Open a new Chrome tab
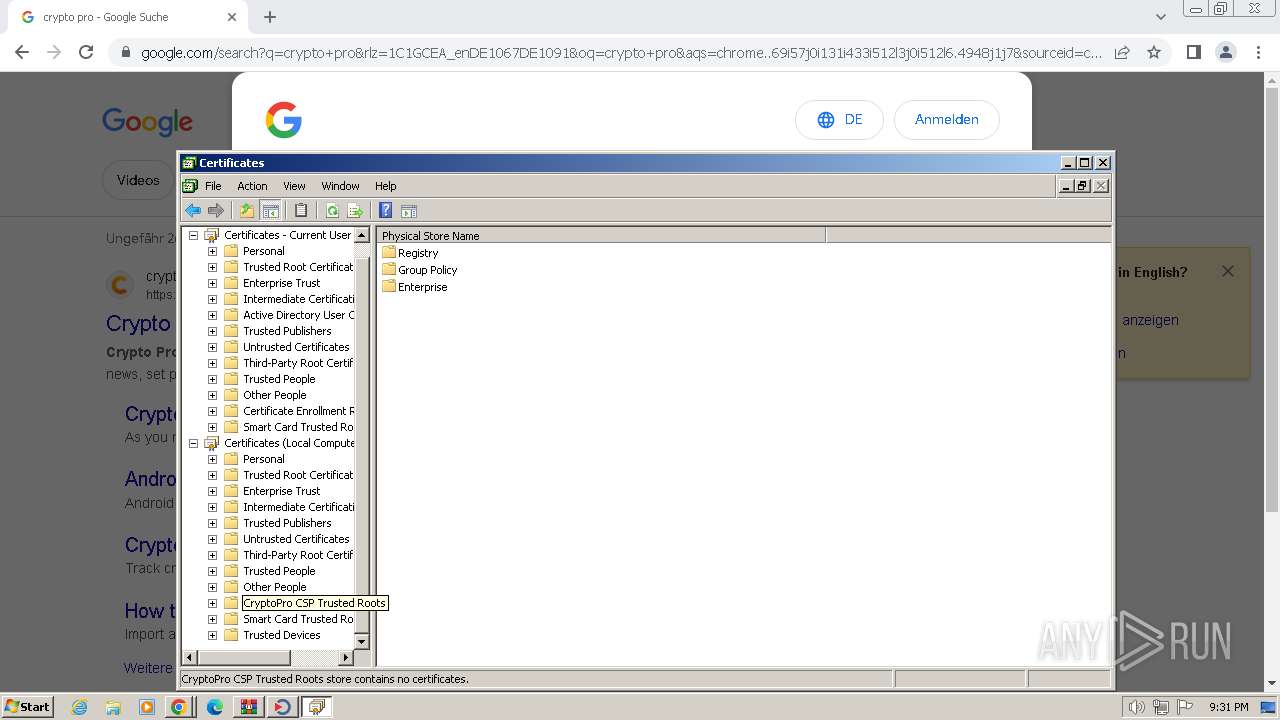Screen dimensions: 1280x720 point(270,17)
